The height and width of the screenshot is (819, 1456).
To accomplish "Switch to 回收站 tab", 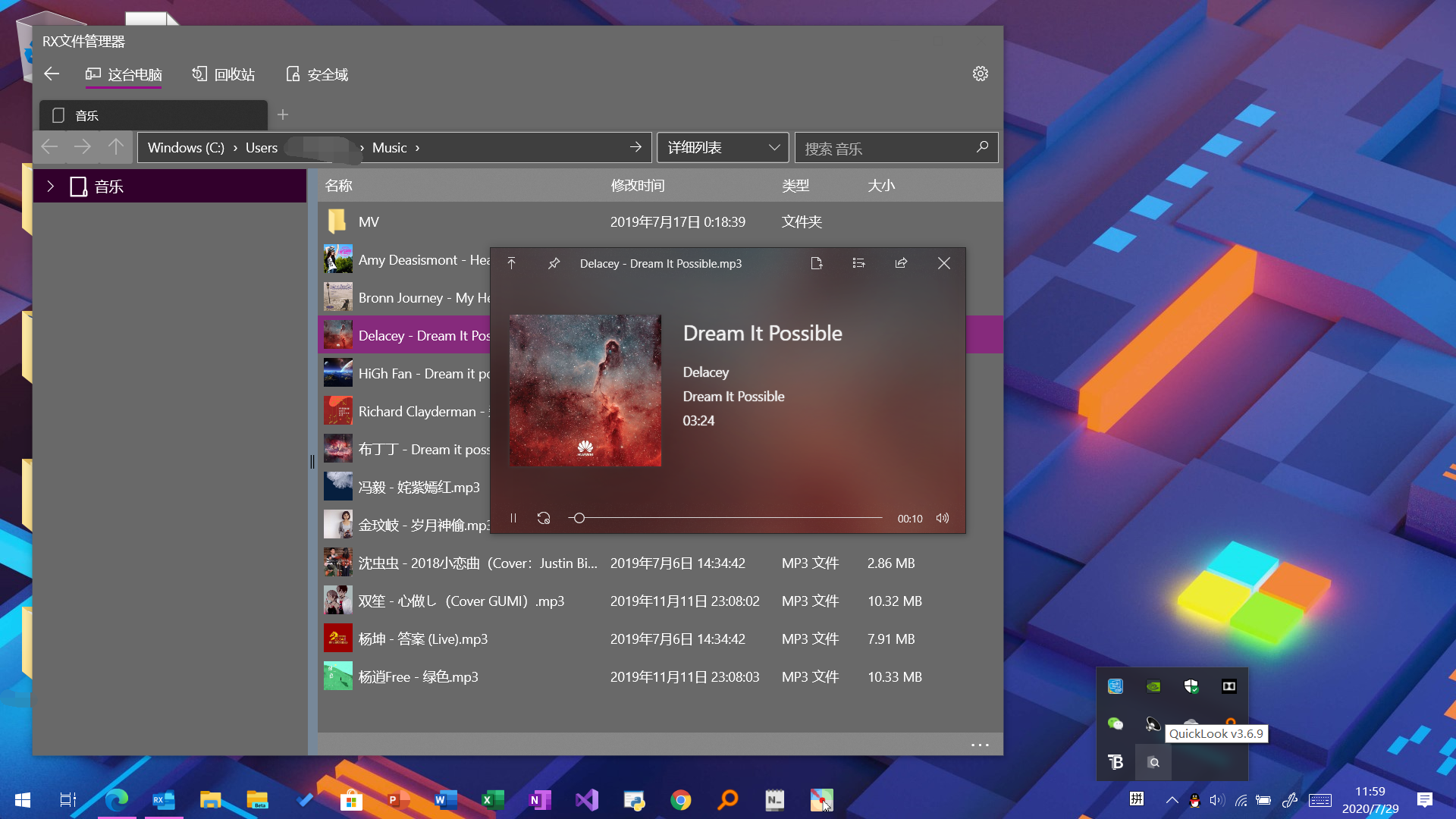I will click(224, 74).
